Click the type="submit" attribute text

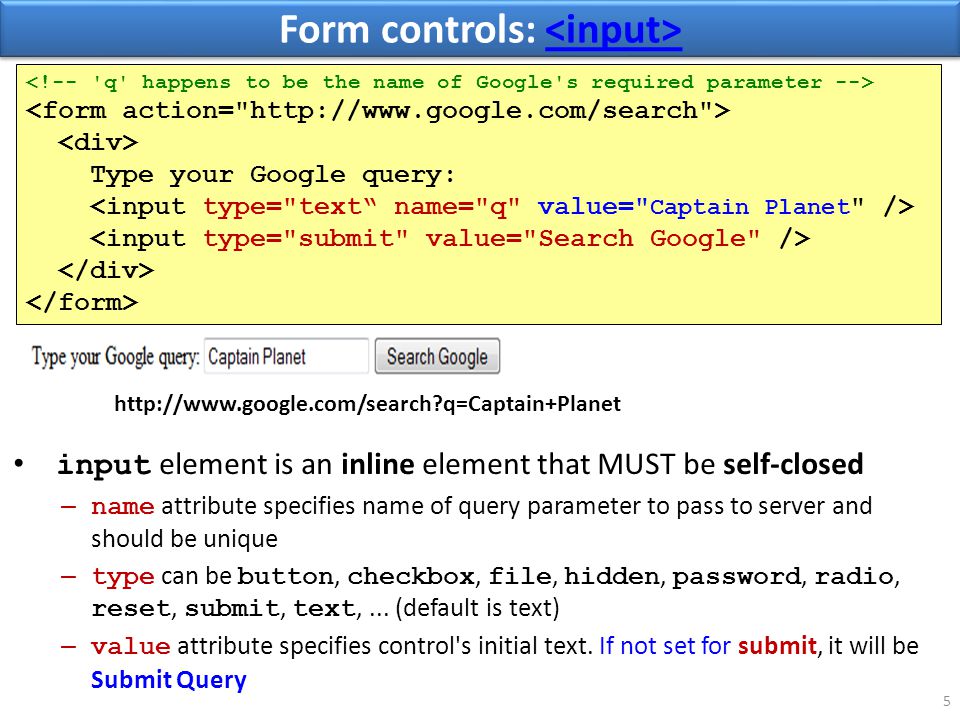click(x=306, y=239)
